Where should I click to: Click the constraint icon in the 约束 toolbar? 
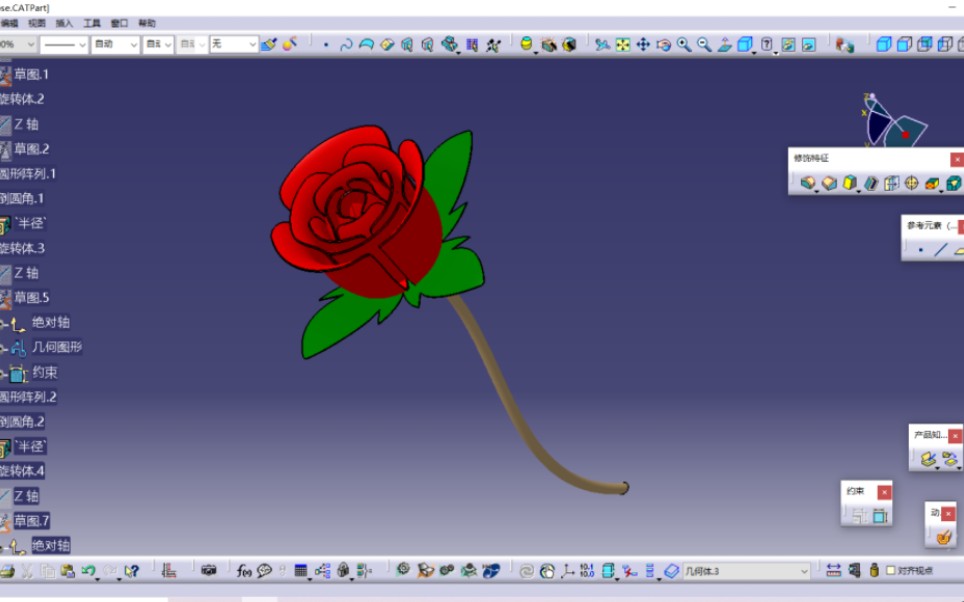pyautogui.click(x=880, y=515)
